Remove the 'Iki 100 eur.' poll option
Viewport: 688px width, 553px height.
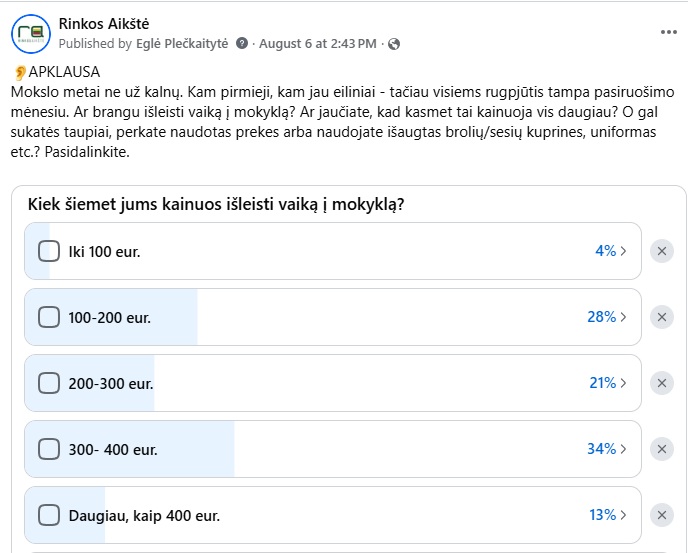click(662, 251)
